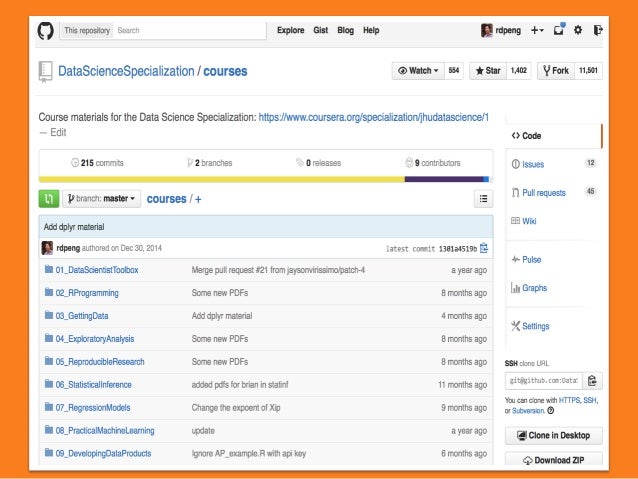Image resolution: width=638 pixels, height=479 pixels.
Task: Open account settings gear icon
Action: point(578,30)
